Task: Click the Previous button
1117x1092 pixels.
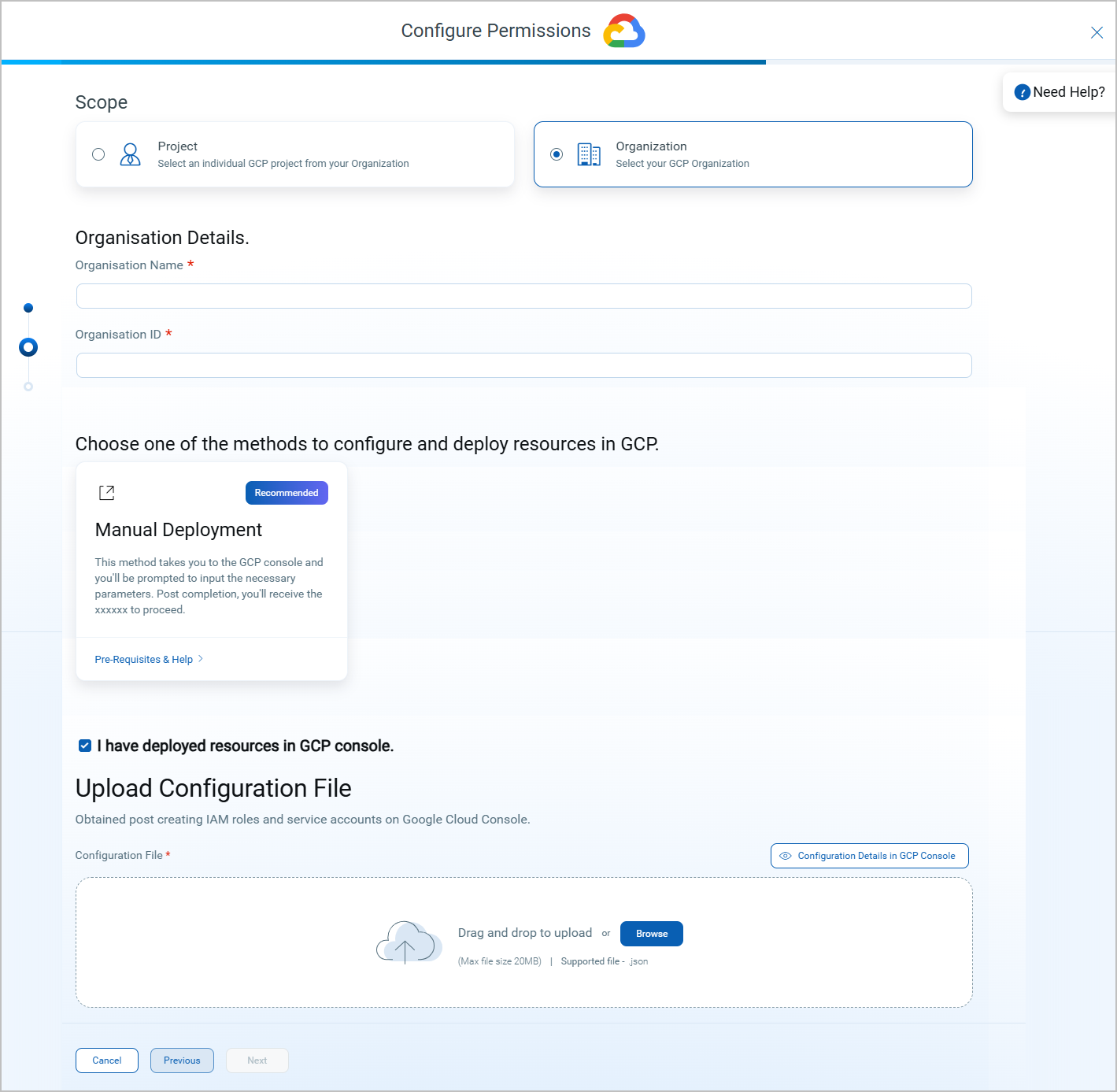Action: tap(182, 1061)
